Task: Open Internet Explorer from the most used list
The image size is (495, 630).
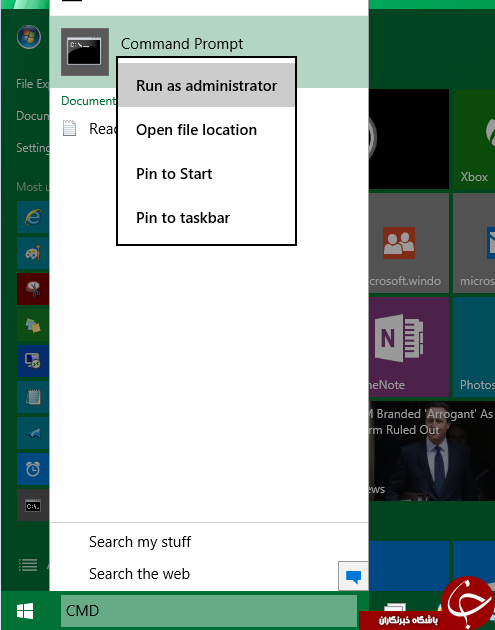Action: pos(33,217)
